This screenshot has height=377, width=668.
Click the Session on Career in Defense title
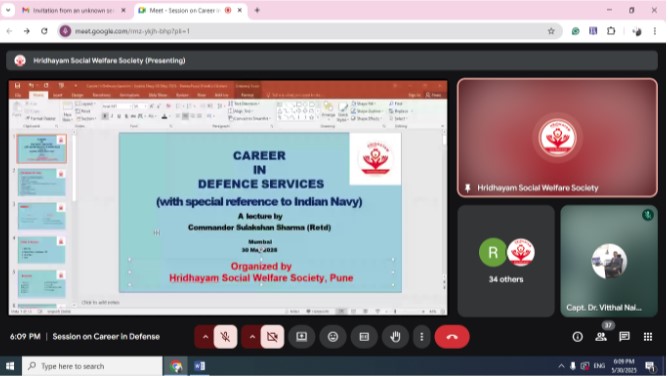tap(106, 337)
